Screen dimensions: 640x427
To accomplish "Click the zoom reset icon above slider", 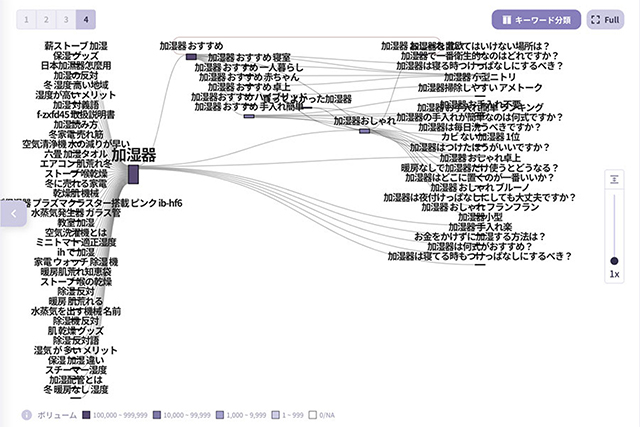I will (x=614, y=179).
